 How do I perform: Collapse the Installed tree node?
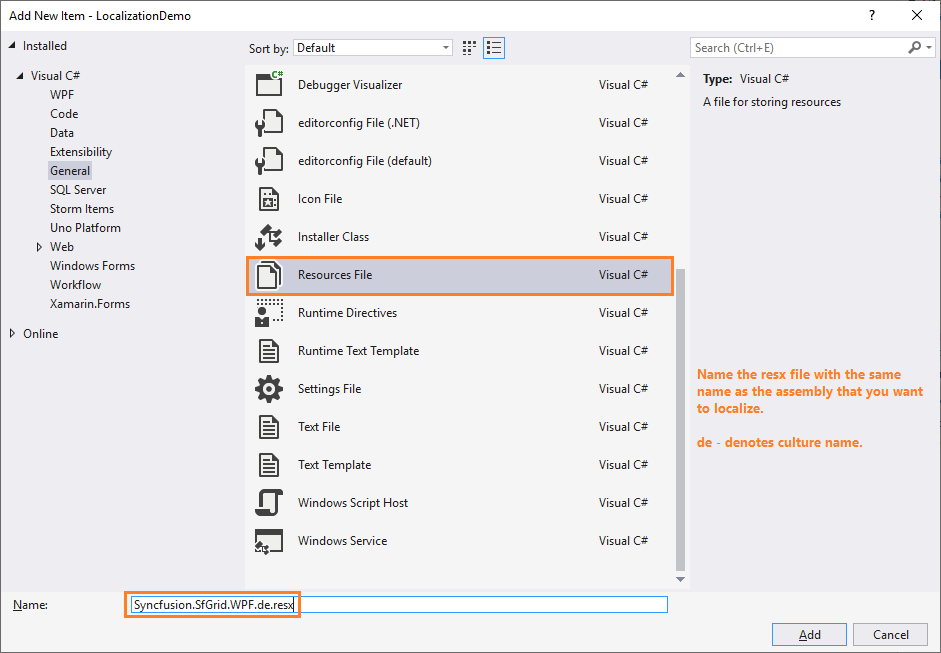[x=13, y=46]
